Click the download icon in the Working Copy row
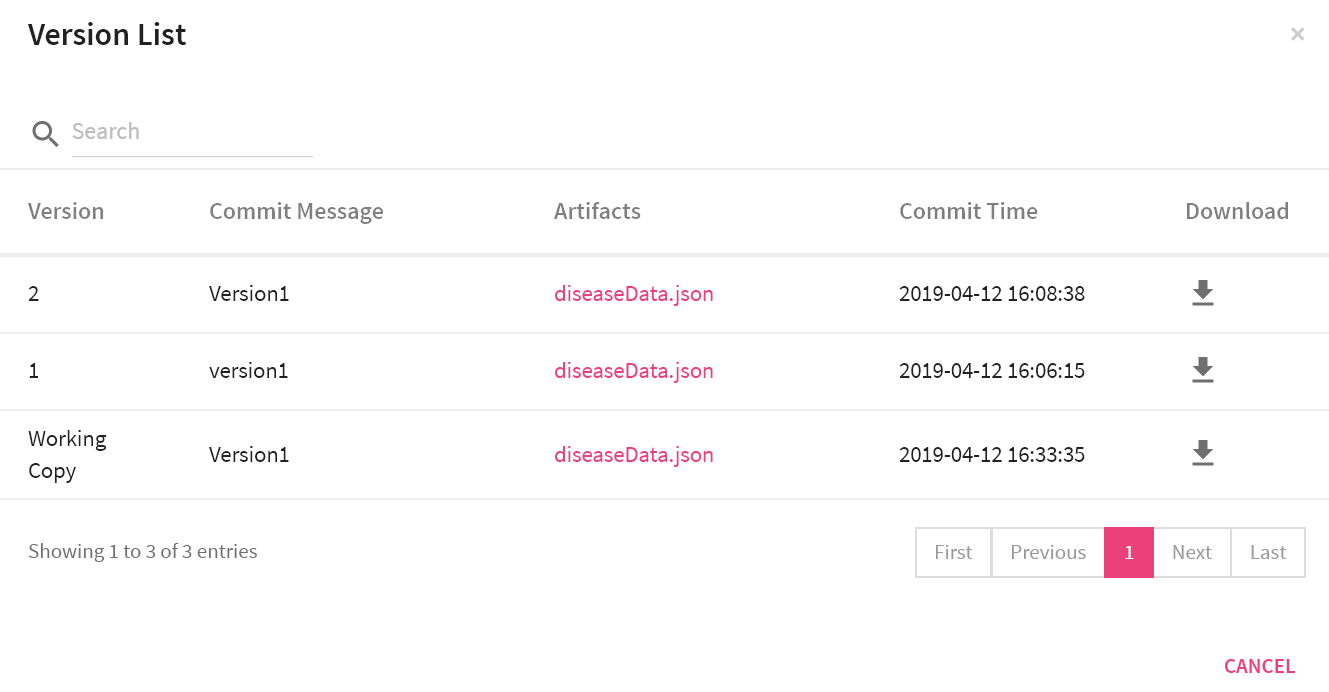Image resolution: width=1329 pixels, height=692 pixels. point(1202,453)
